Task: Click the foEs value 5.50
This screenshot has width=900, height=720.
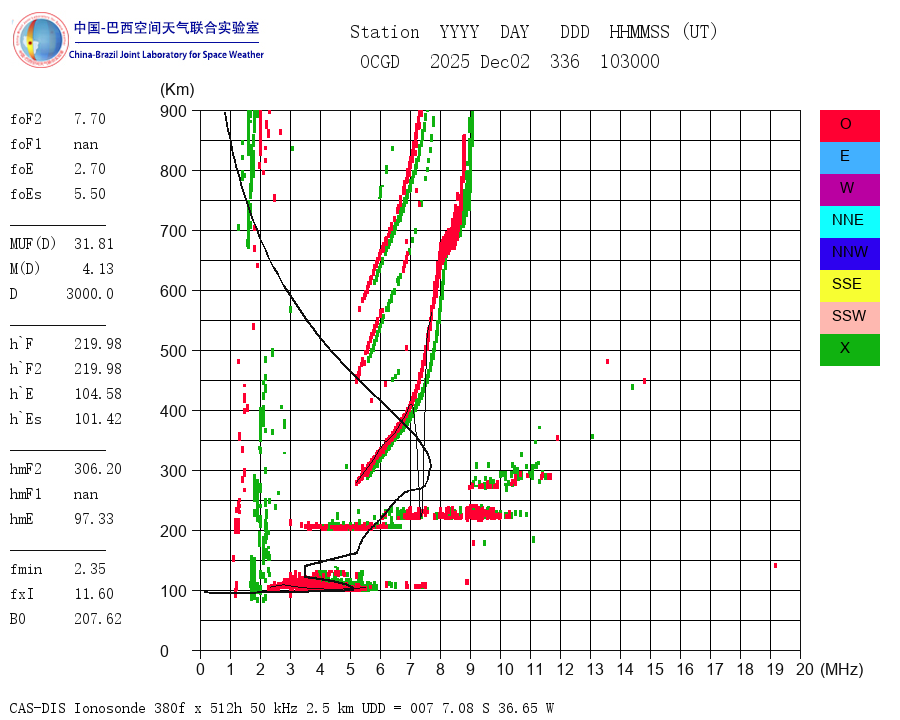Action: pyautogui.click(x=90, y=194)
